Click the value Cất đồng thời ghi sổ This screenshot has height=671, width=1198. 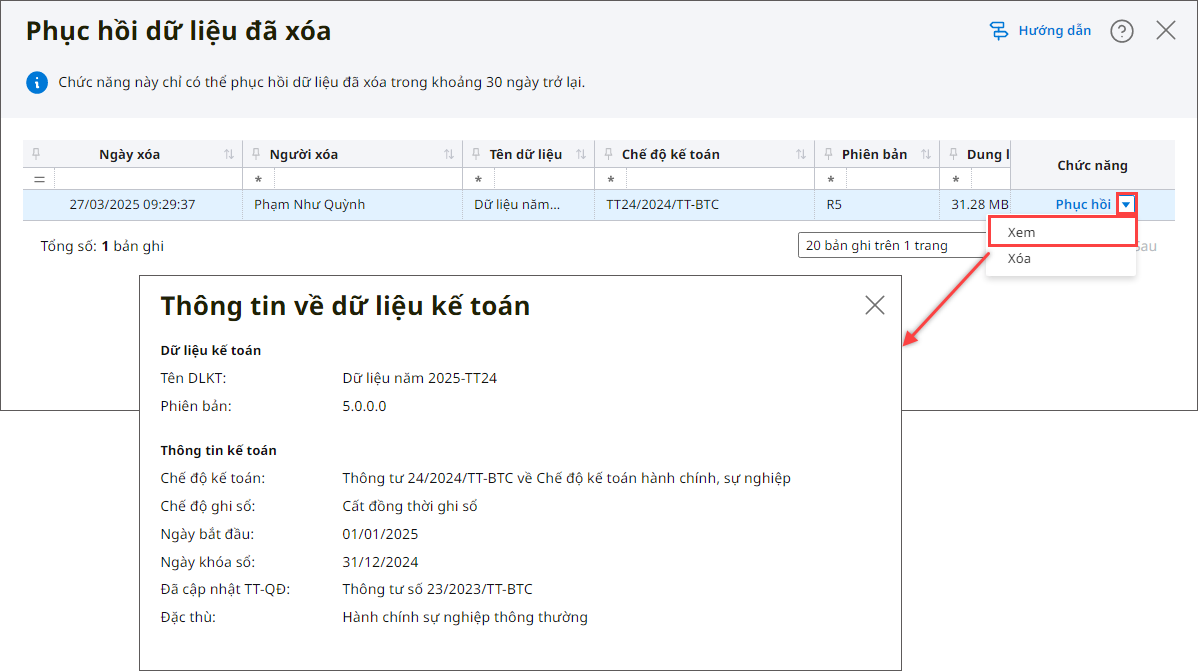pyautogui.click(x=410, y=506)
